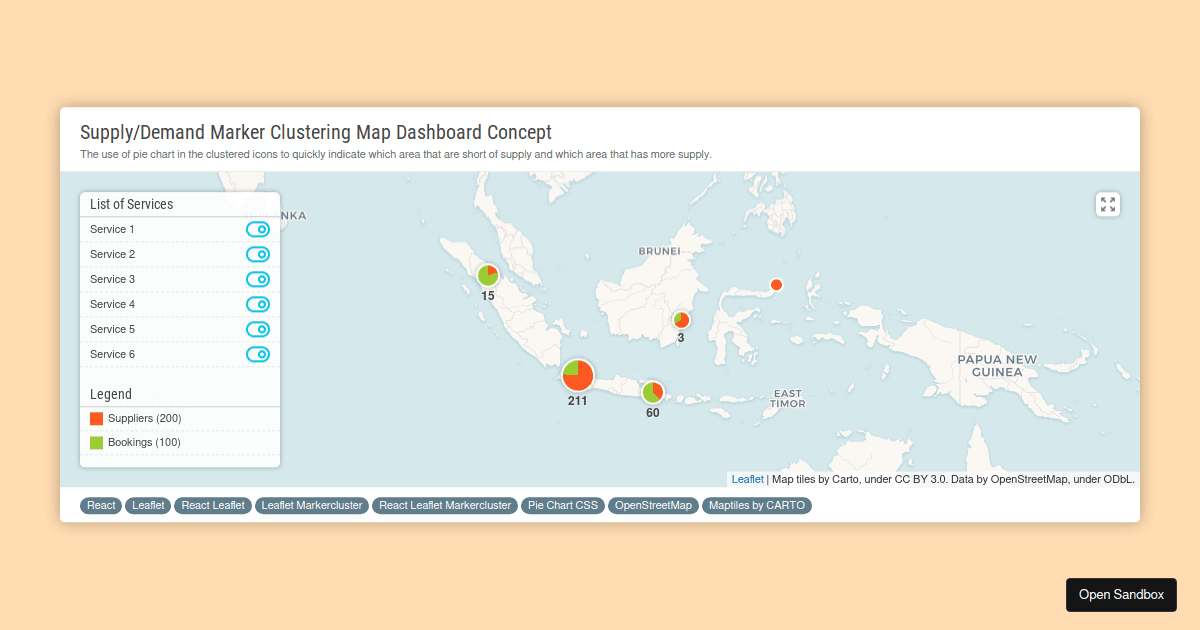Click the Pie Chart CSS tag

[x=563, y=505]
